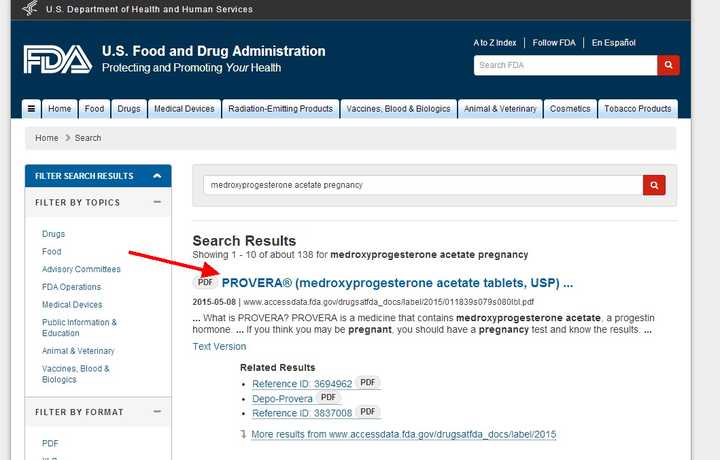
Task: Click PDF badge beside PROVERA result
Action: pyautogui.click(x=205, y=282)
